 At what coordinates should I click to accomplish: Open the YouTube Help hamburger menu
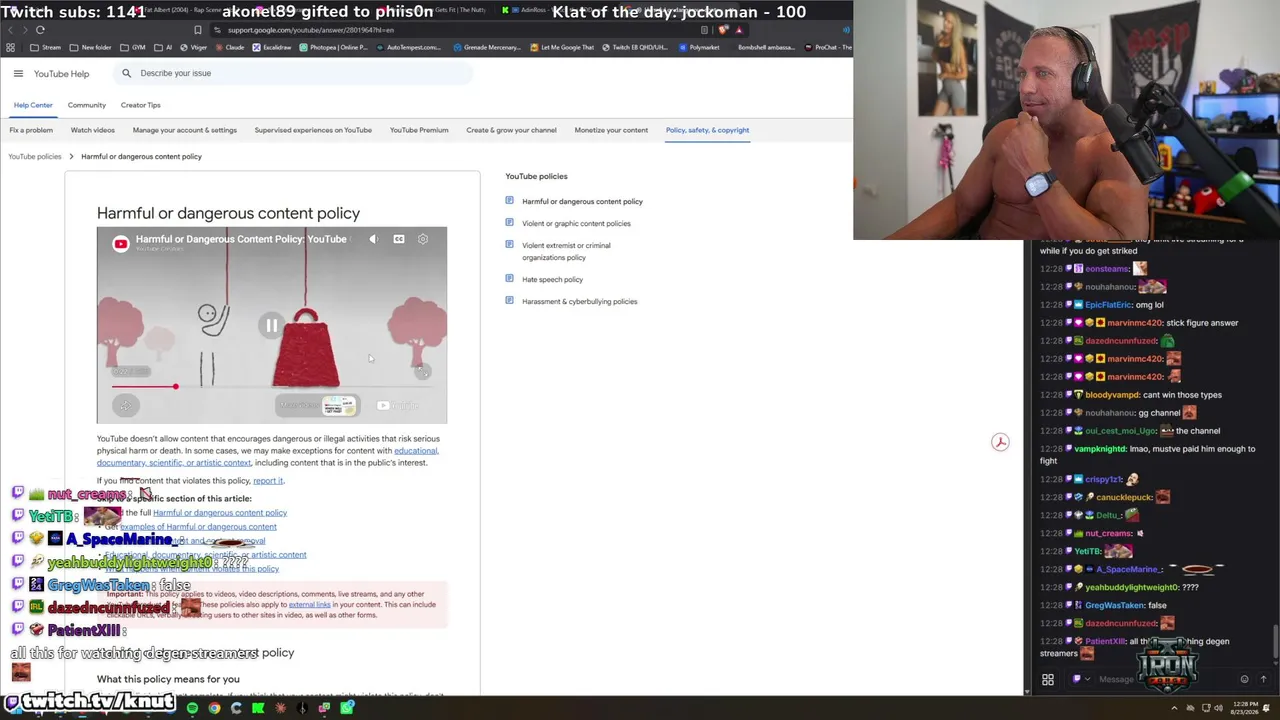[x=18, y=73]
